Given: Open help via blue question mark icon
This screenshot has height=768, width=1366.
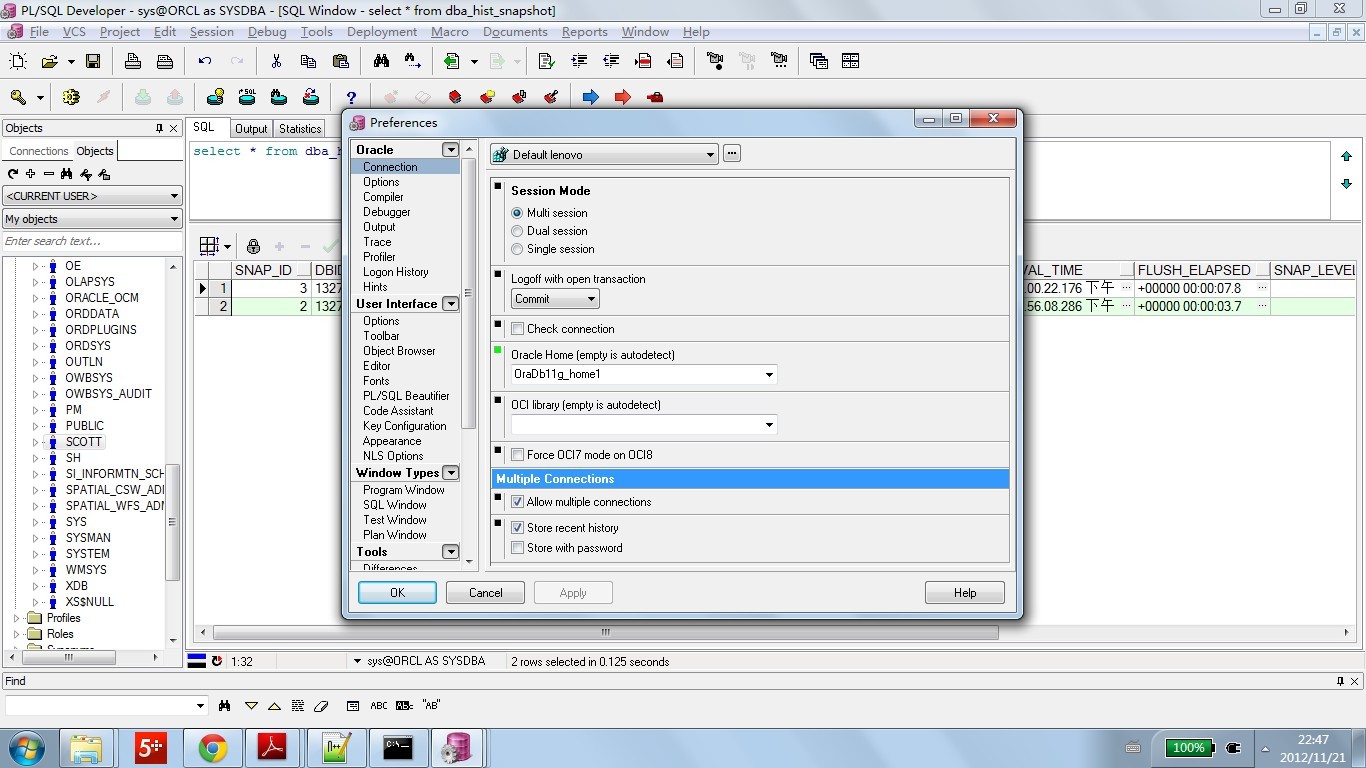Looking at the screenshot, I should click(x=351, y=97).
